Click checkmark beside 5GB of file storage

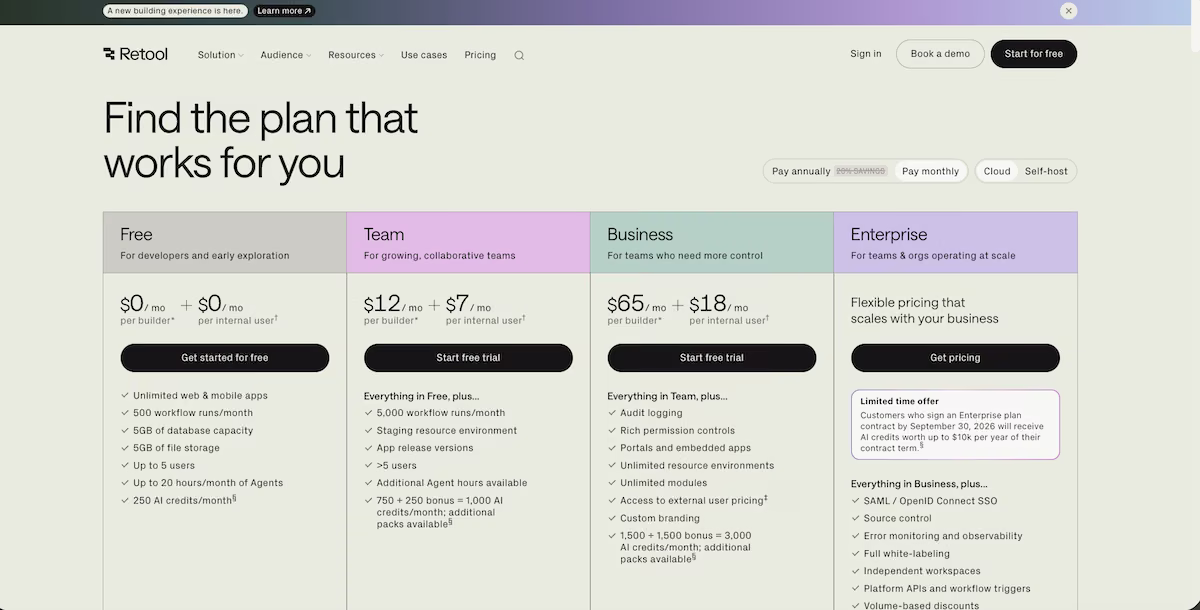(125, 448)
